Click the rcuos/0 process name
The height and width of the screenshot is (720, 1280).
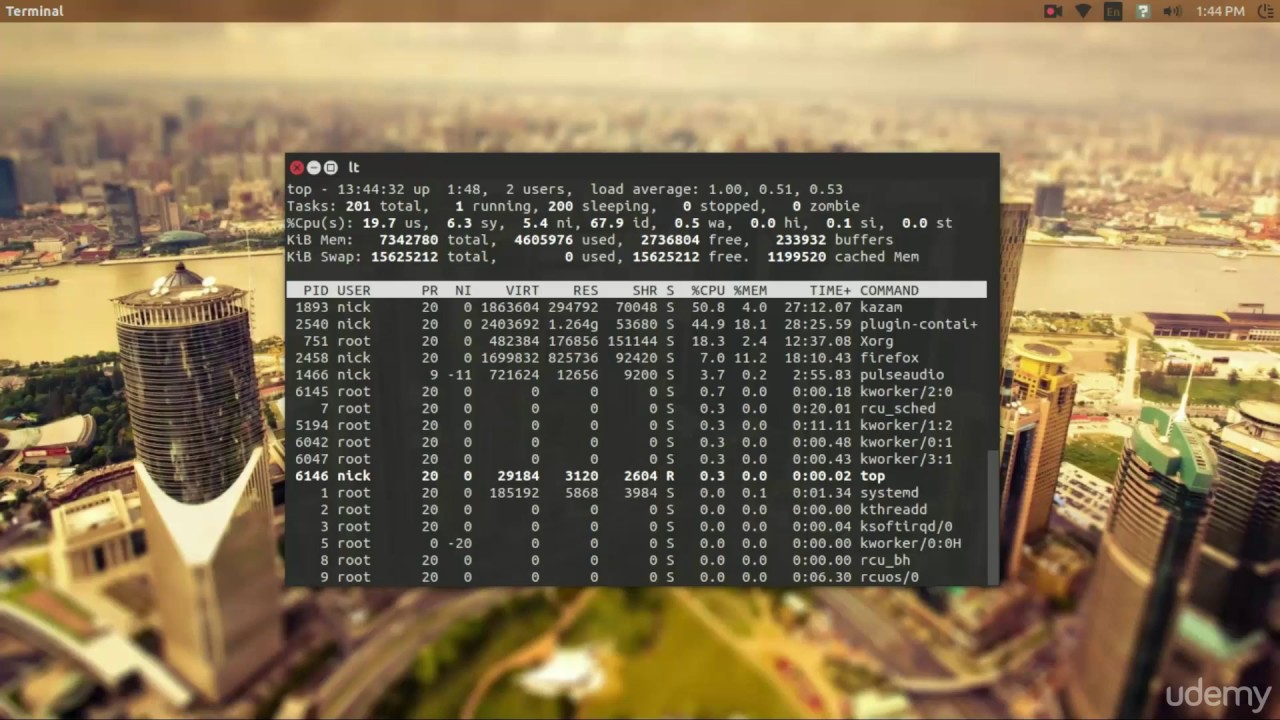pos(889,577)
